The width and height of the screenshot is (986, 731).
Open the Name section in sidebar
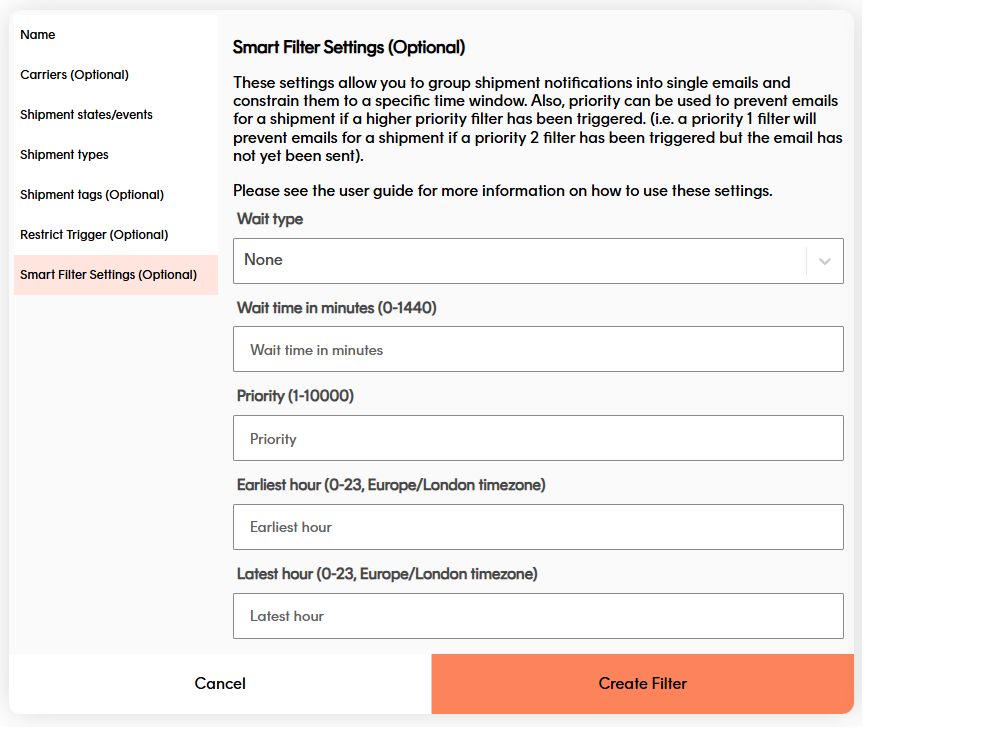tap(38, 35)
